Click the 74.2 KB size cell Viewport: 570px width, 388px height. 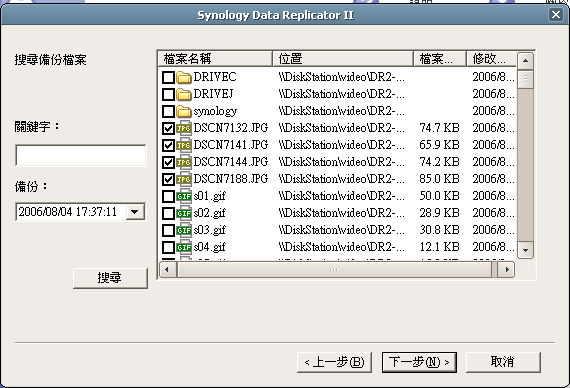pos(439,162)
